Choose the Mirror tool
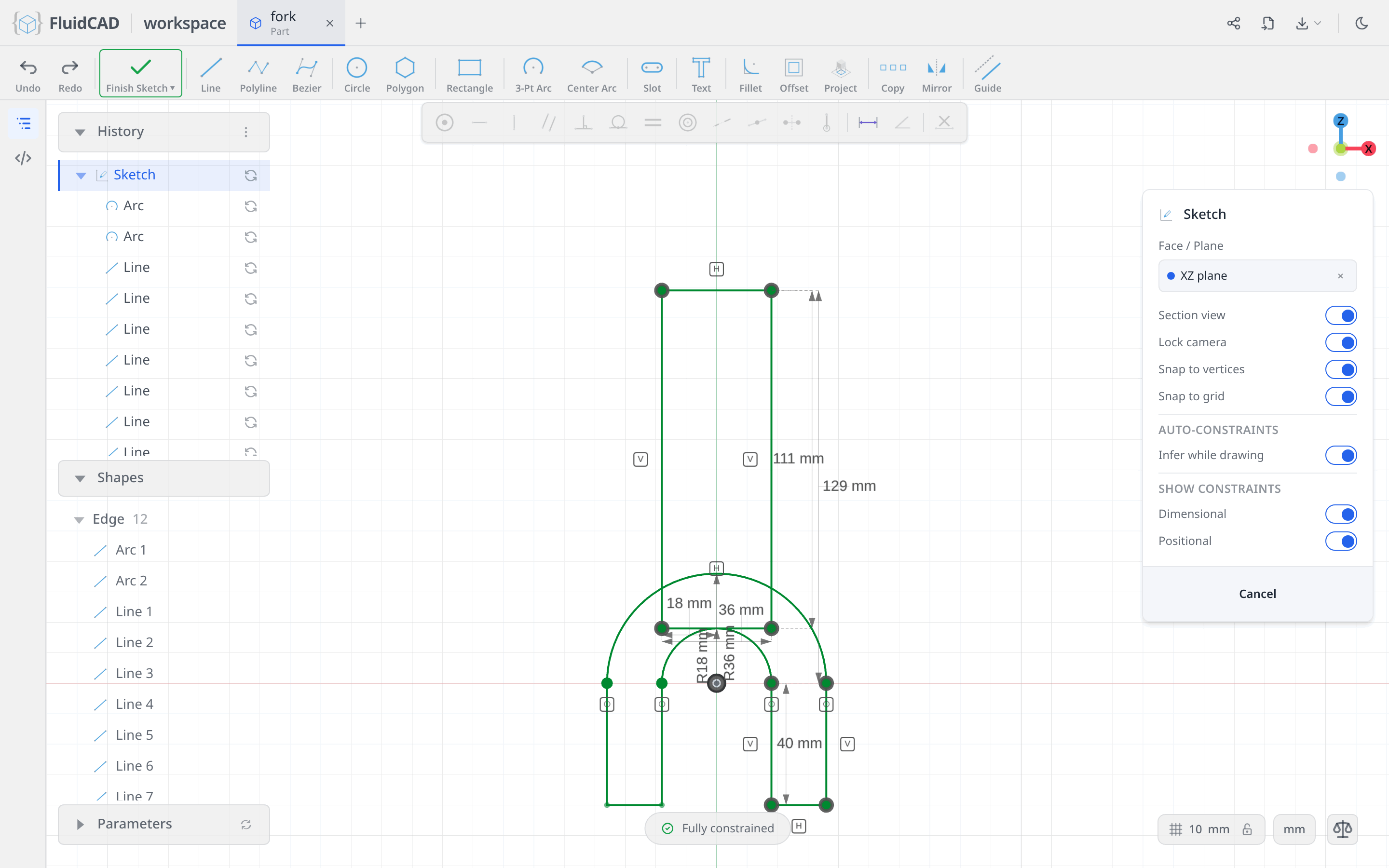Screen dimensions: 1389x868 pyautogui.click(x=937, y=75)
